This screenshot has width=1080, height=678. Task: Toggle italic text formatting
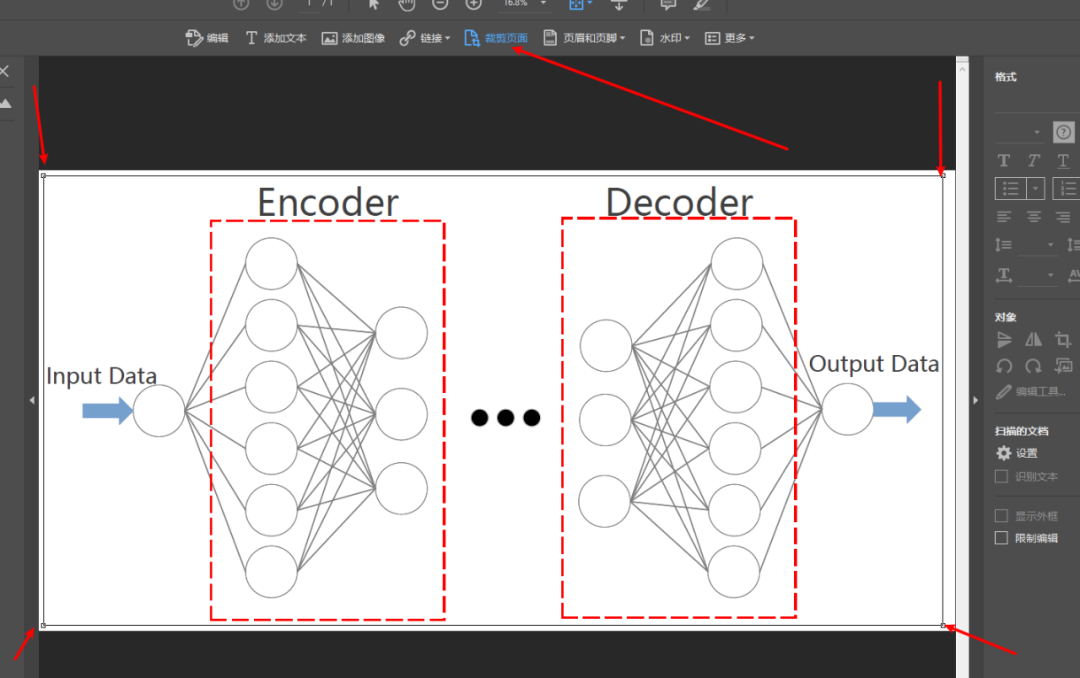(1033, 161)
